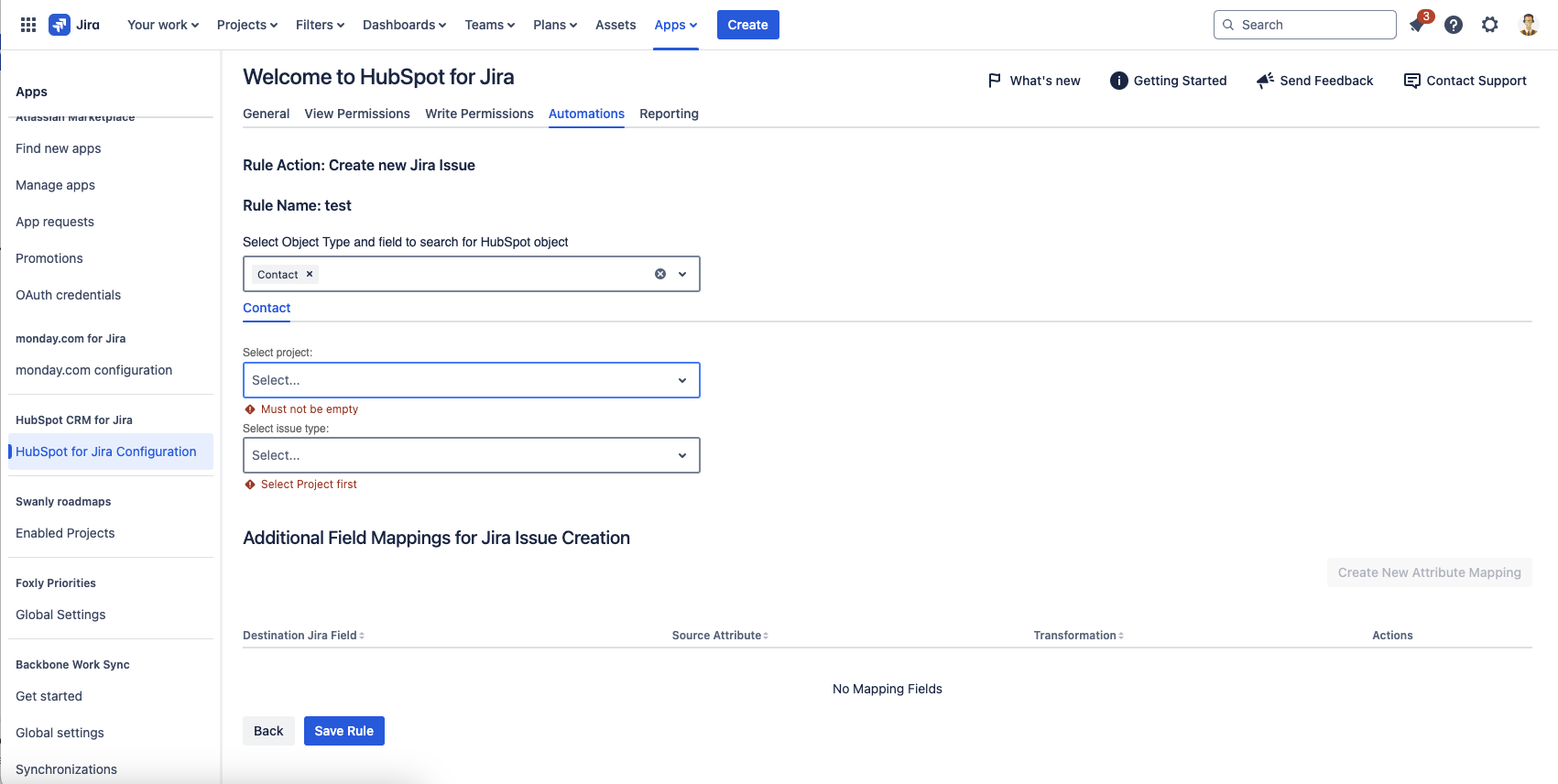Open Send Feedback link
Image resolution: width=1558 pixels, height=784 pixels.
(1326, 81)
